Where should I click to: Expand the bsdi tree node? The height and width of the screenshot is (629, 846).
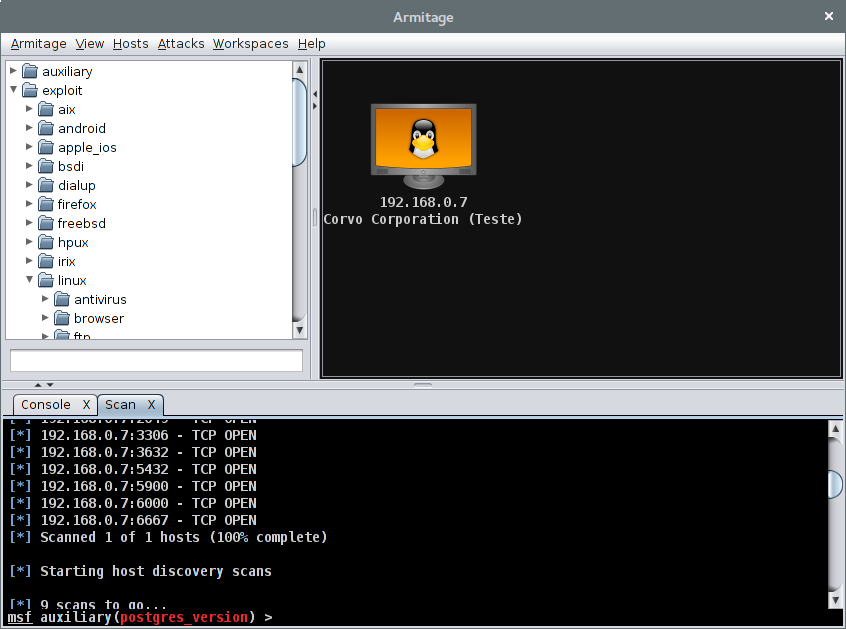pos(29,166)
